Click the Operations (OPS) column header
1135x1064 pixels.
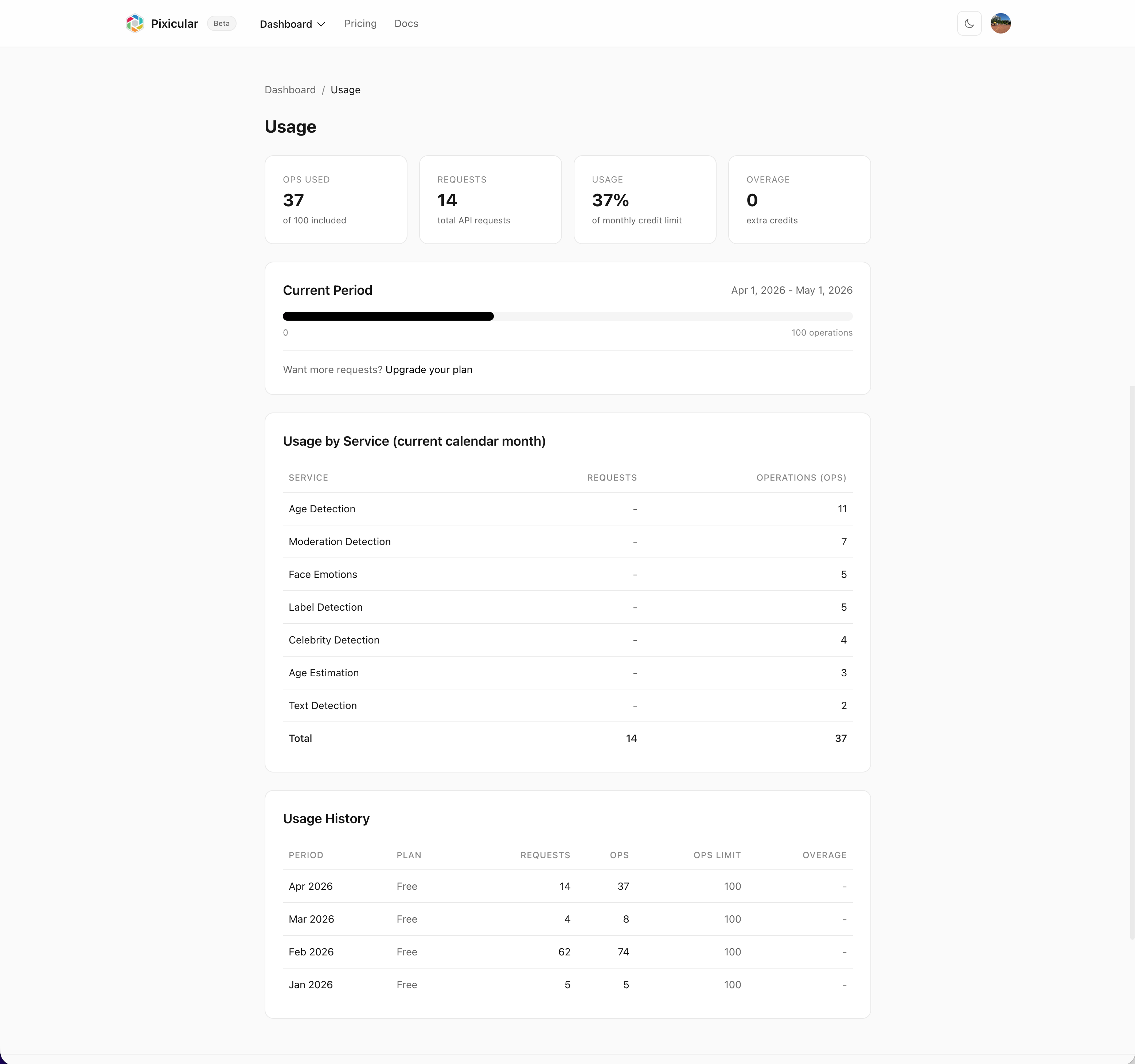[800, 477]
